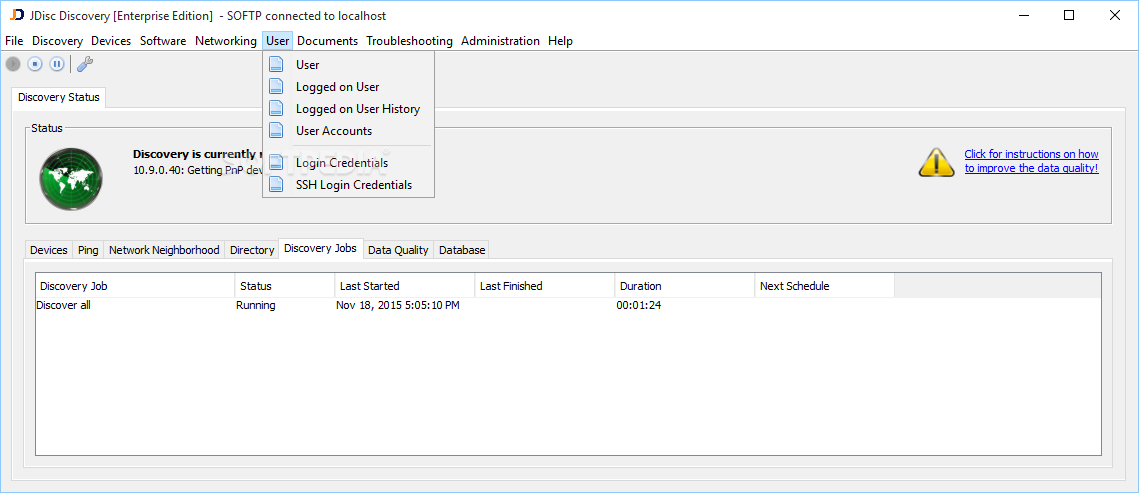Screen dimensions: 1139x493
Task: Choose Logged on User menu entry
Action: [x=349, y=86]
